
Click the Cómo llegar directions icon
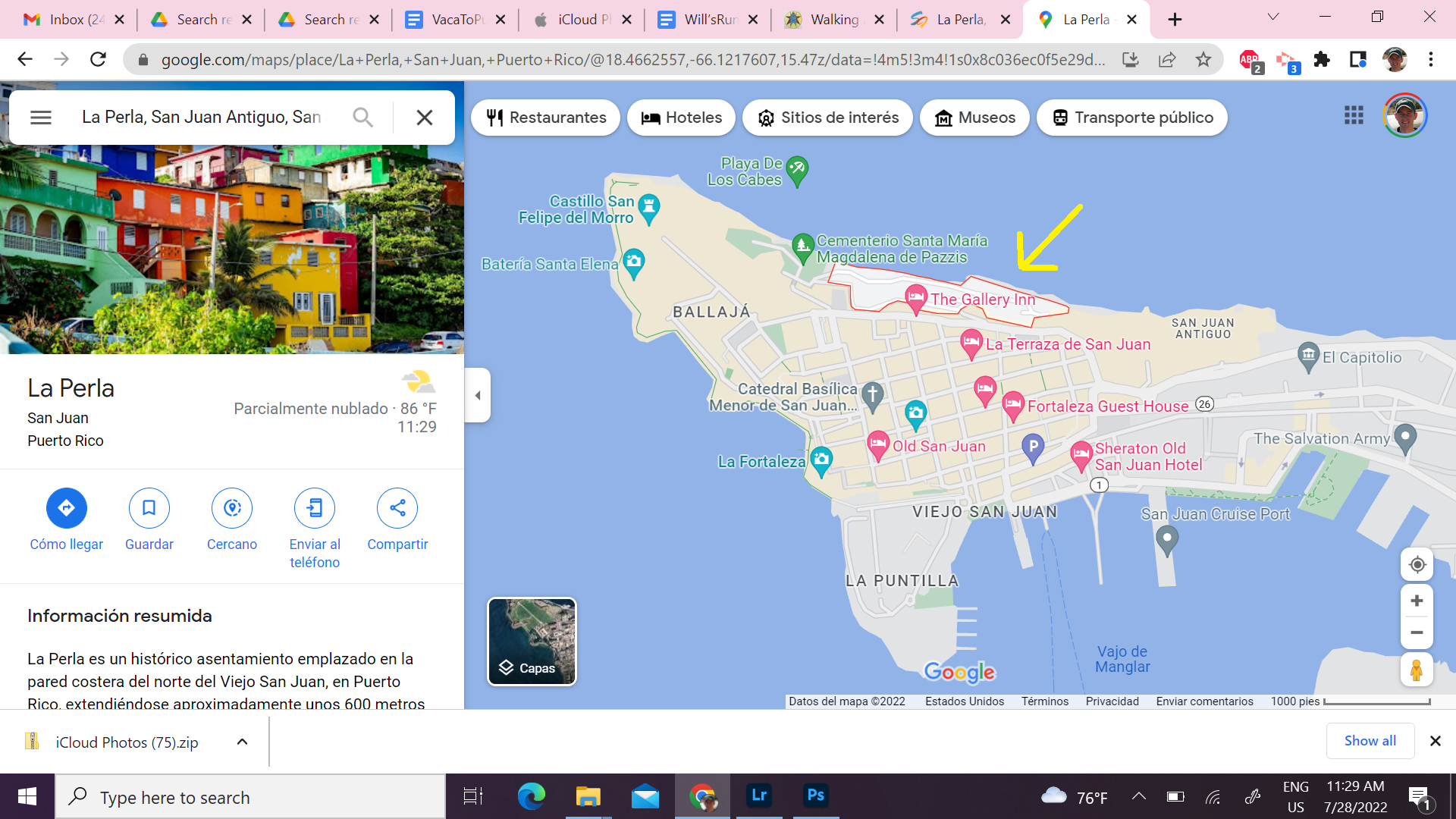67,508
